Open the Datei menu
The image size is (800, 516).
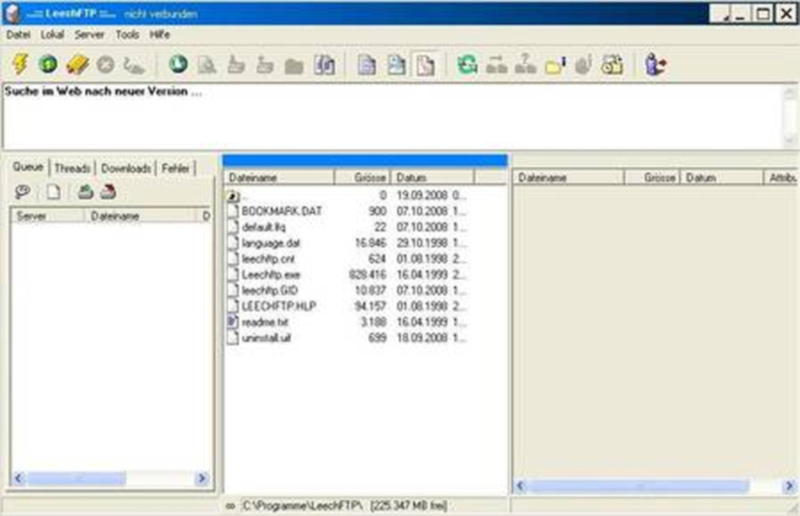coord(18,35)
